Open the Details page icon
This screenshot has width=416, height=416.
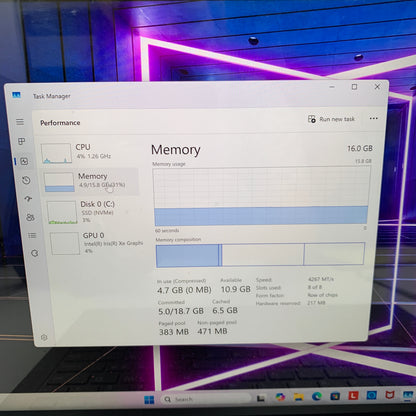[x=32, y=236]
